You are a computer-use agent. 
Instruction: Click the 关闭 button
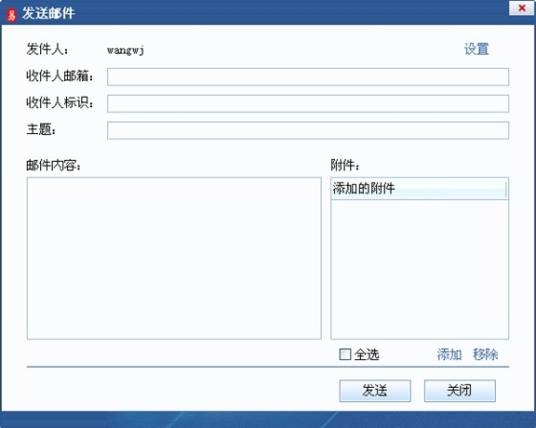pos(460,390)
